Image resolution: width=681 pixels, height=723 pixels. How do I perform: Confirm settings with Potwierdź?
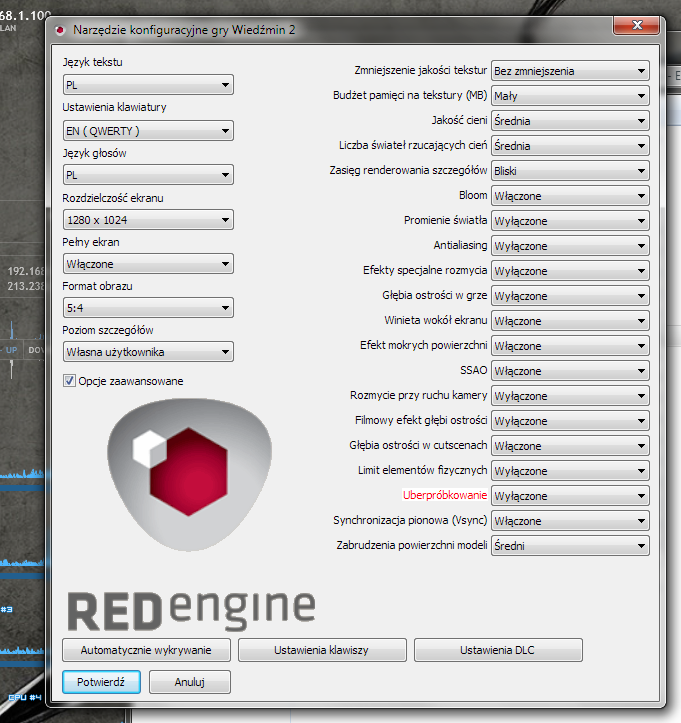click(x=101, y=682)
